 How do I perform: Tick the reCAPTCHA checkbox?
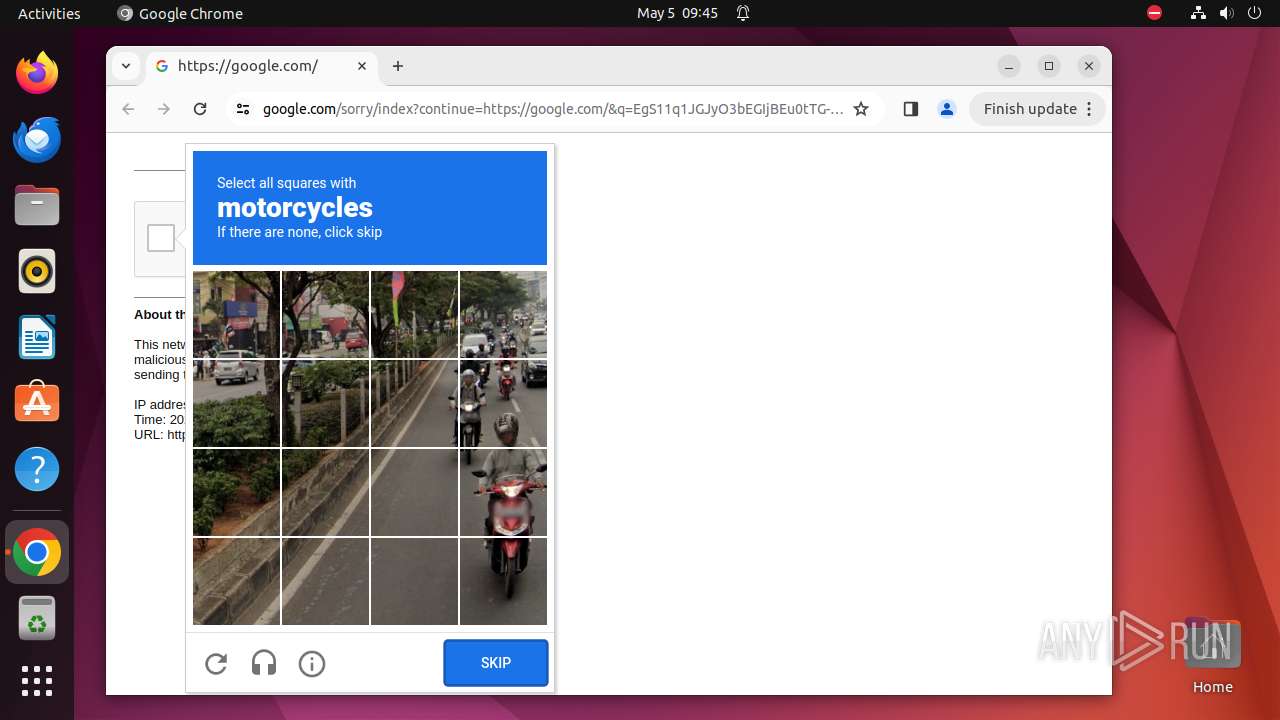(x=161, y=238)
